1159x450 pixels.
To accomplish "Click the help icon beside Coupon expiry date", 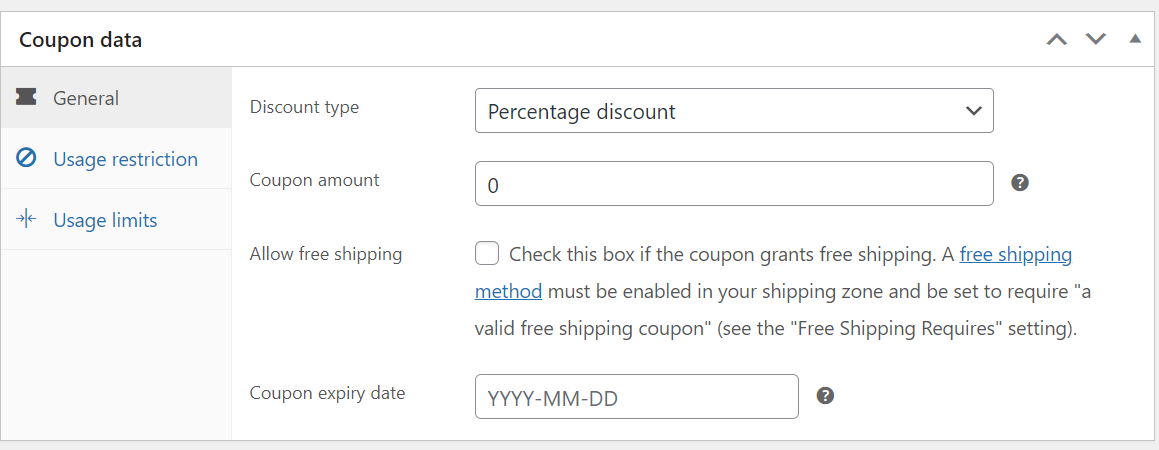I will click(825, 395).
